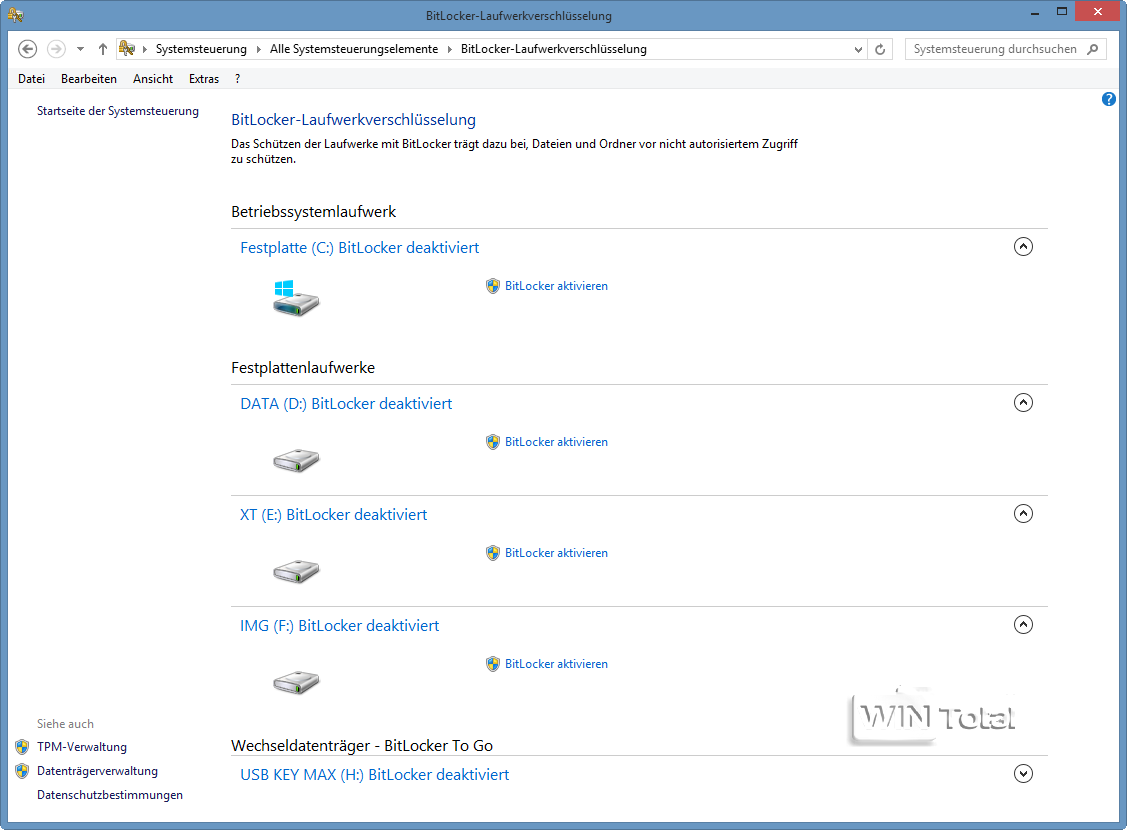Click the BitLocker window title bar icon
The height and width of the screenshot is (830, 1127).
15,14
